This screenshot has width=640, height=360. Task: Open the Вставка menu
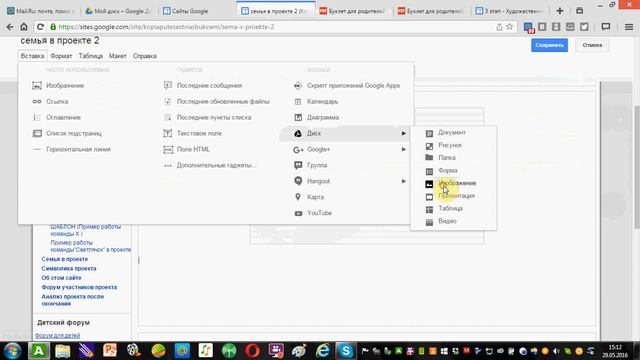(32, 56)
